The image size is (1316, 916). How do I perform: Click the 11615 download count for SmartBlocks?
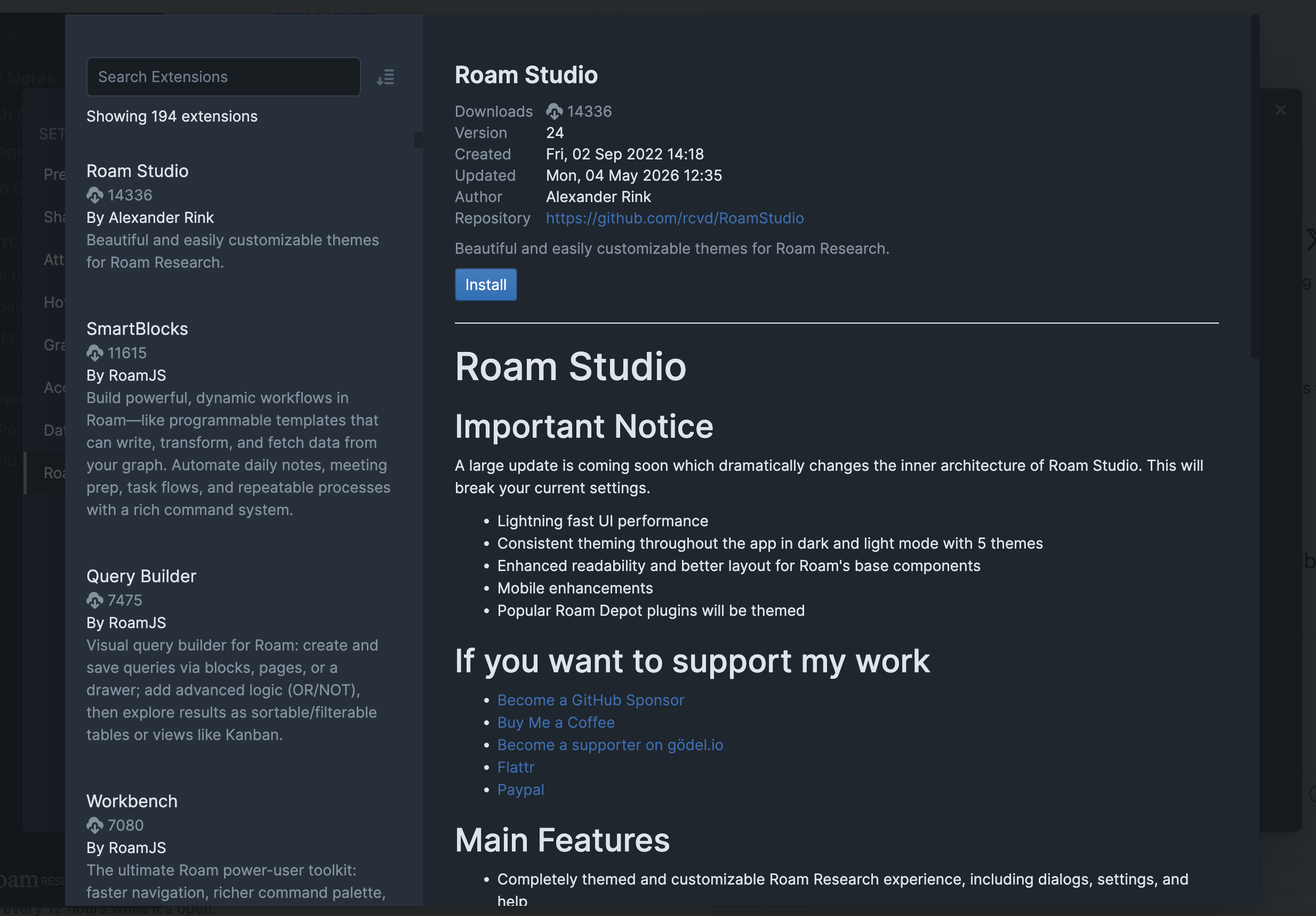(127, 353)
